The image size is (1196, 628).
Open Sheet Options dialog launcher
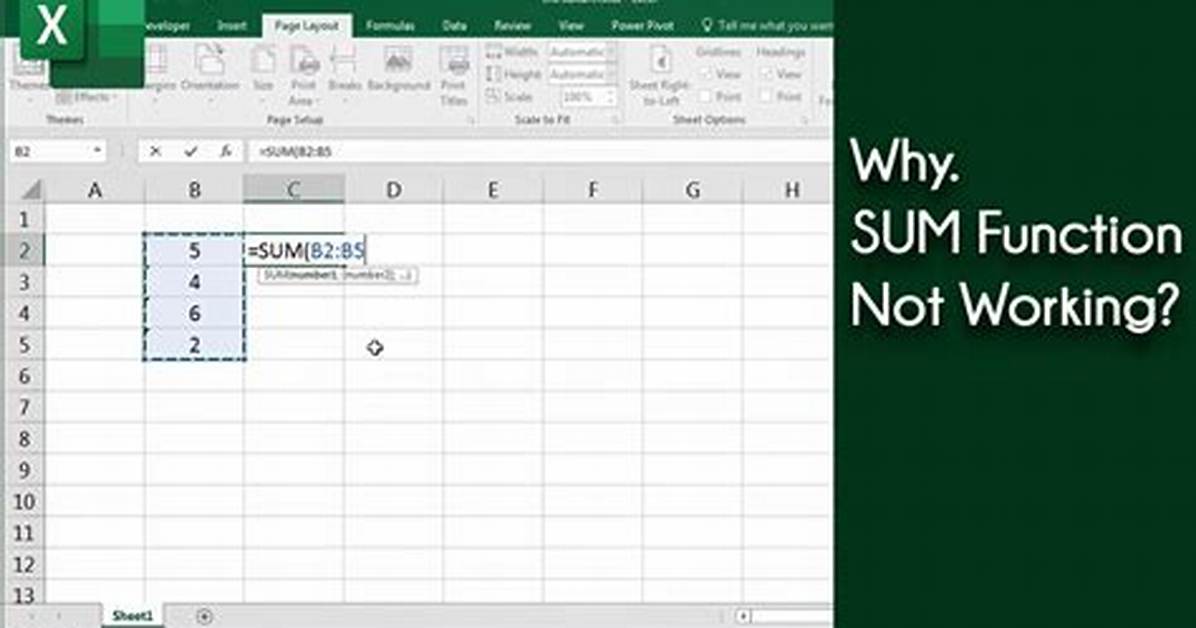point(805,120)
